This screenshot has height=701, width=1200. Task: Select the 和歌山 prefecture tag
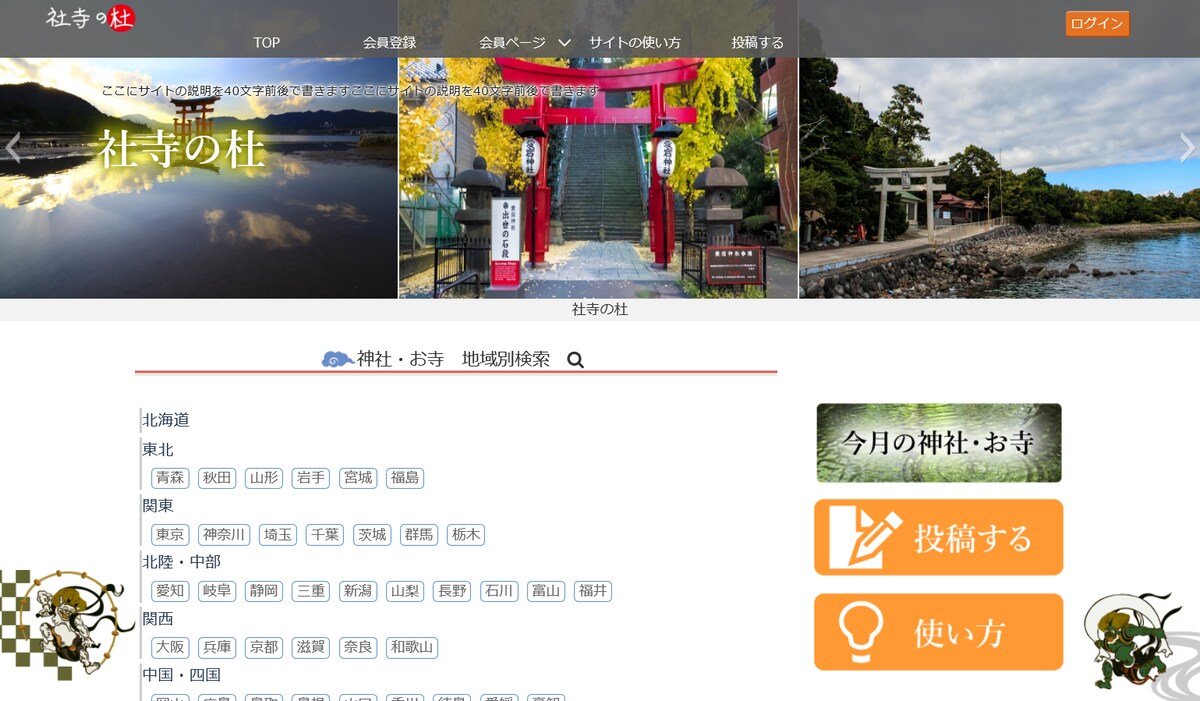pos(412,648)
